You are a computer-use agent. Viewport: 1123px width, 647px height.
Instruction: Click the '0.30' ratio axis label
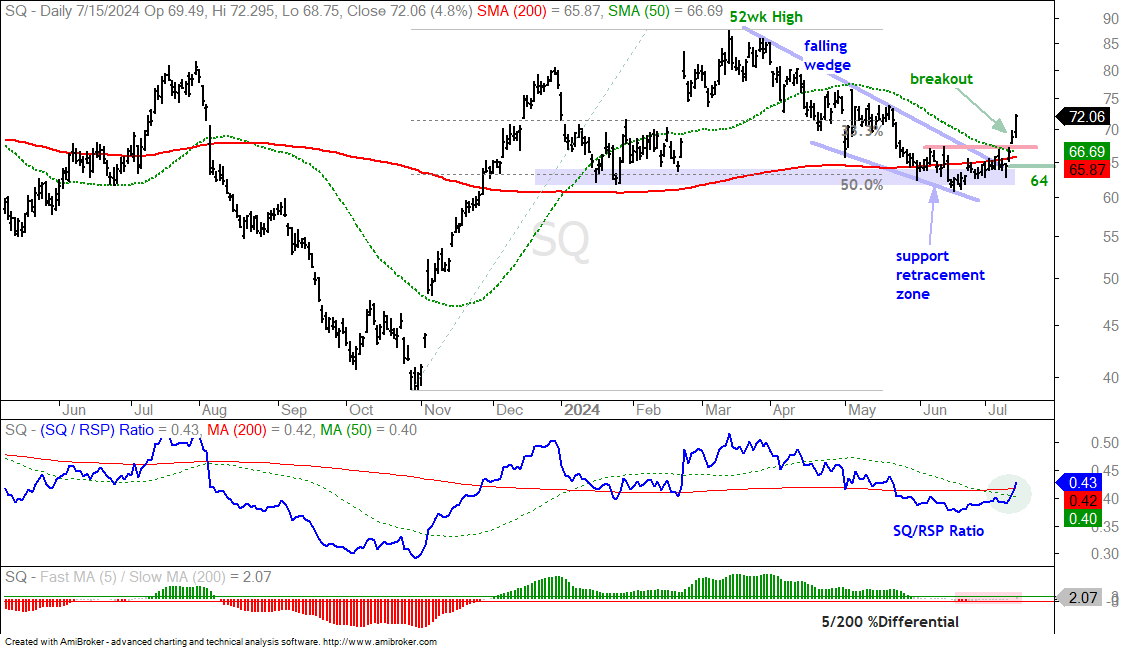coord(1104,554)
